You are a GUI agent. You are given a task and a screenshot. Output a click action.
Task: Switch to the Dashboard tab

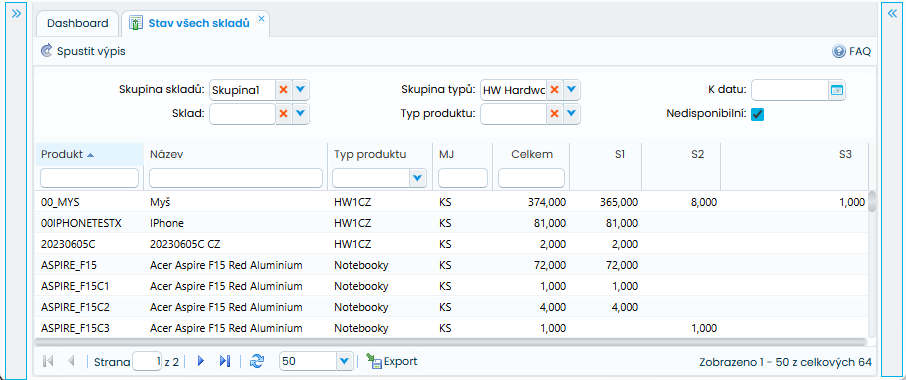pyautogui.click(x=77, y=23)
